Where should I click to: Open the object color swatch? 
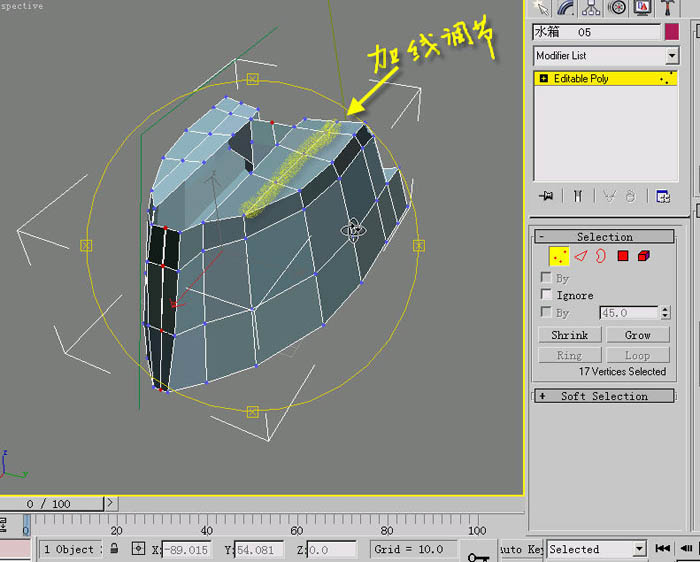point(671,32)
